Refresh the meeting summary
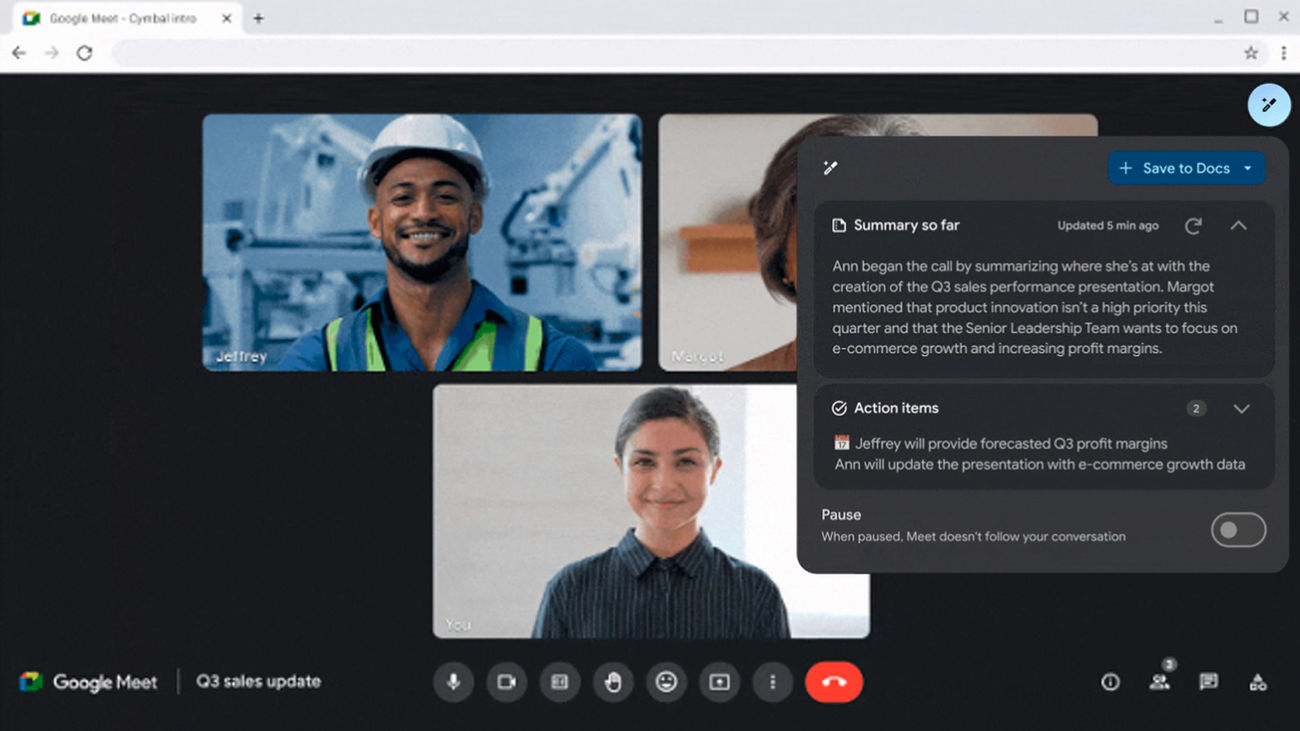 pos(1193,225)
